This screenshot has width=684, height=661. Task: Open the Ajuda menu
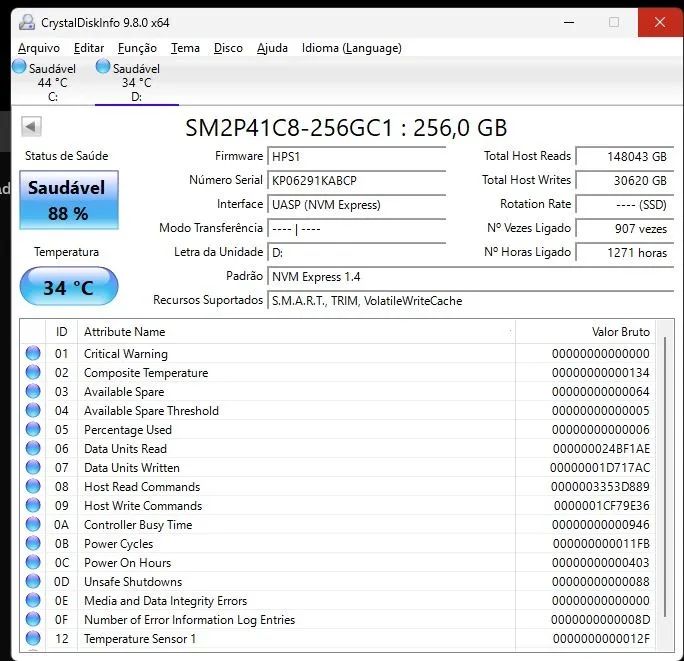click(272, 48)
